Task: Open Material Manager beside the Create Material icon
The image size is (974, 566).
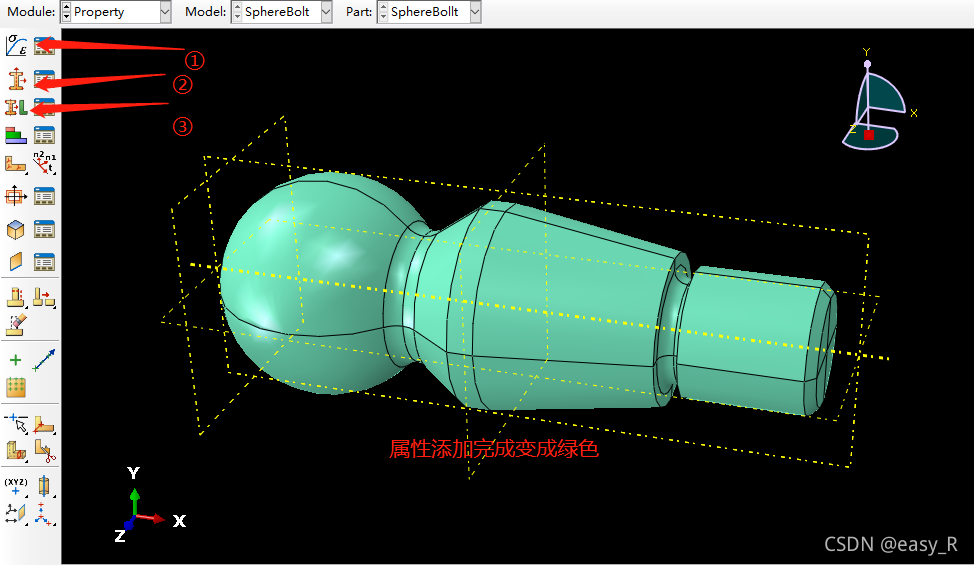Action: pos(44,45)
